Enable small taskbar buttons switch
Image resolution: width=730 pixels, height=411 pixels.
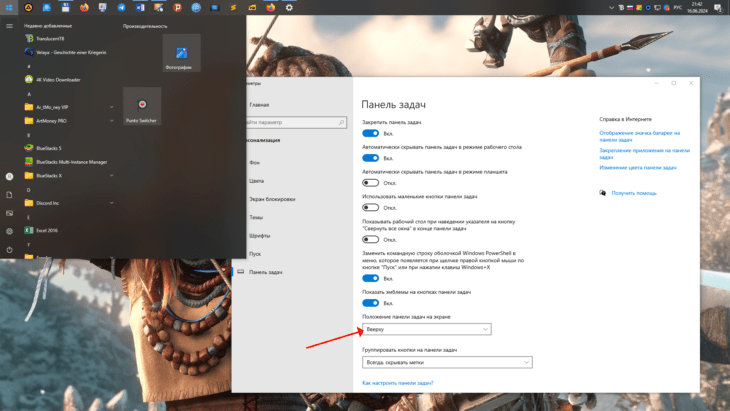[x=371, y=208]
